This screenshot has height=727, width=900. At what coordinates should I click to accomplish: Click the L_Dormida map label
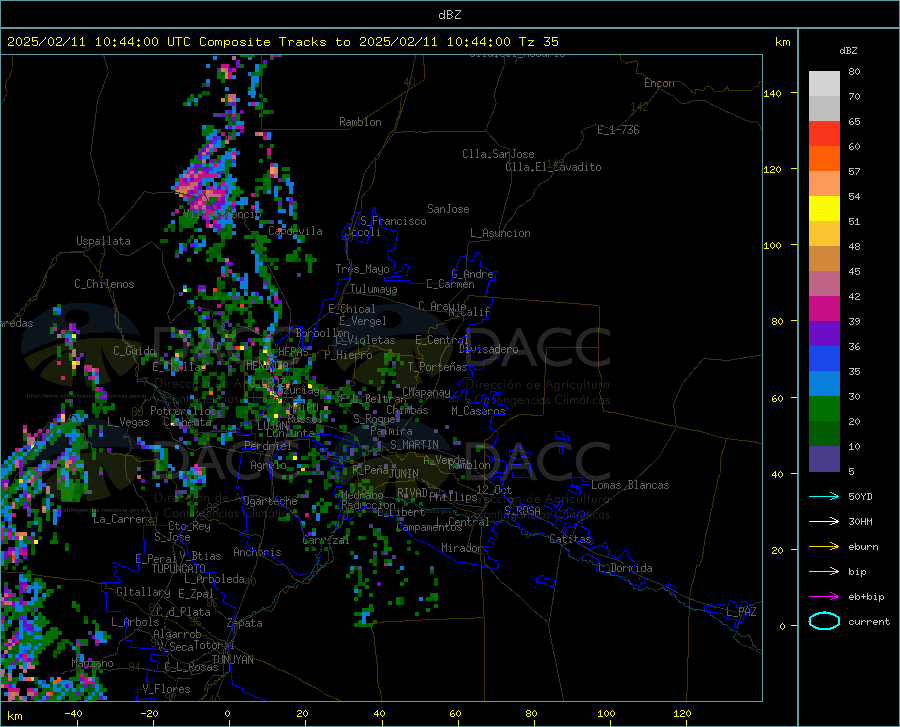[x=625, y=568]
